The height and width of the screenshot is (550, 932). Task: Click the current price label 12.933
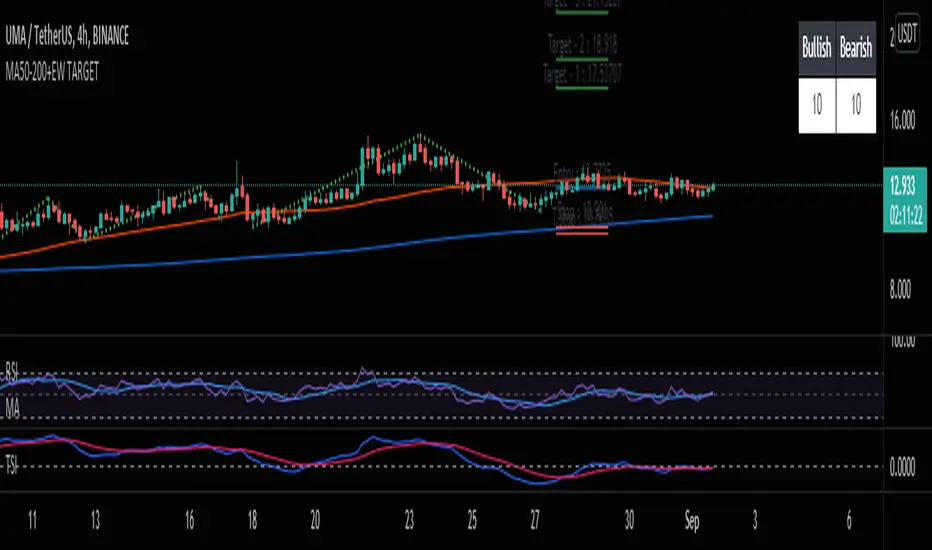(x=902, y=187)
